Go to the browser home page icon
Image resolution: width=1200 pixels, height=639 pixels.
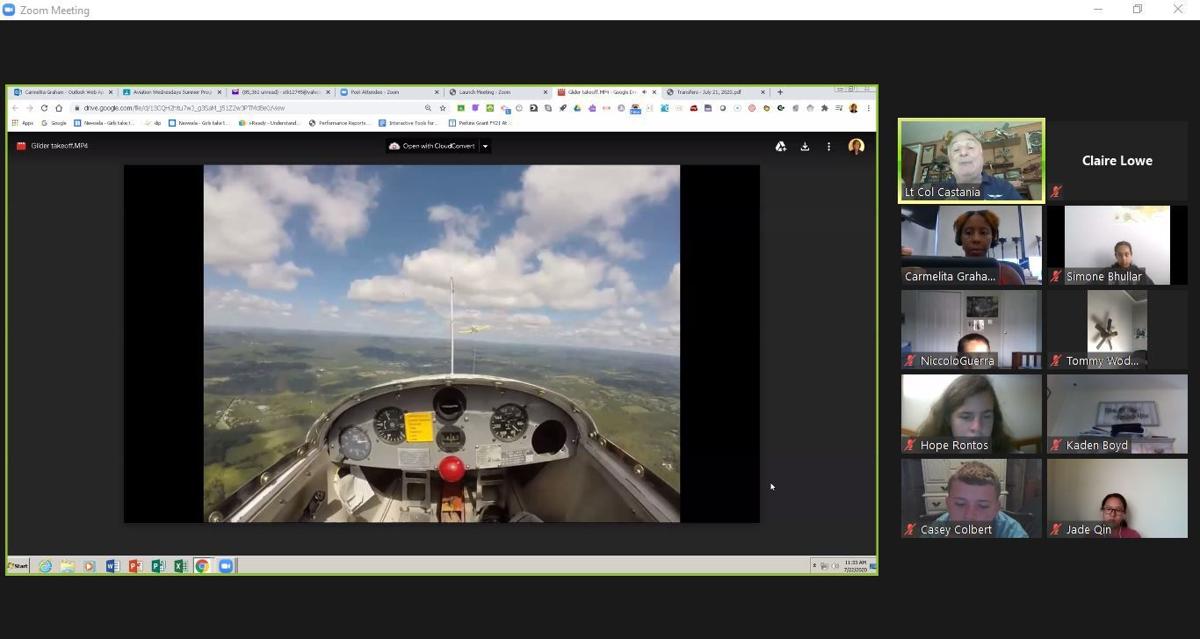[x=59, y=108]
